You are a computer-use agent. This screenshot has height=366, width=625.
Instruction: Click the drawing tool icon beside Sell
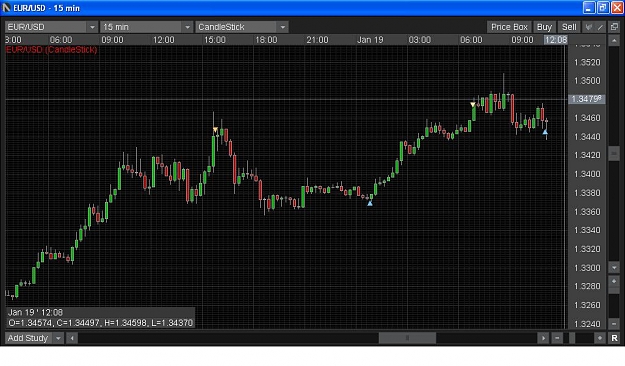589,27
